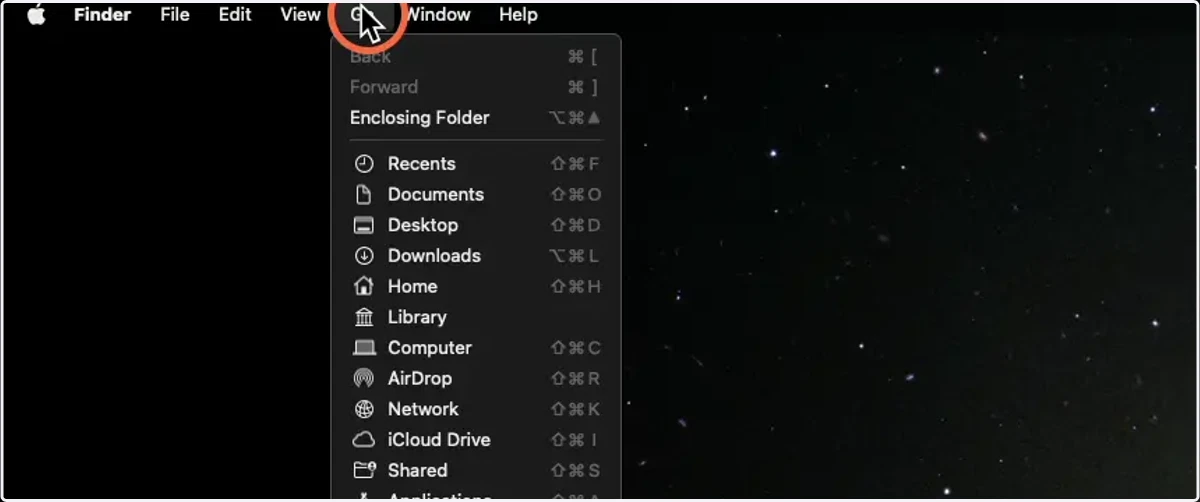Click the Shared folder icon
The image size is (1200, 502).
pos(364,470)
